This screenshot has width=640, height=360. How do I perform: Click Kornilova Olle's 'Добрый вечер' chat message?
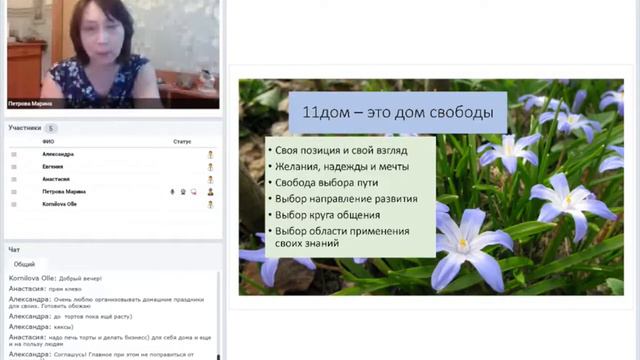(x=56, y=278)
